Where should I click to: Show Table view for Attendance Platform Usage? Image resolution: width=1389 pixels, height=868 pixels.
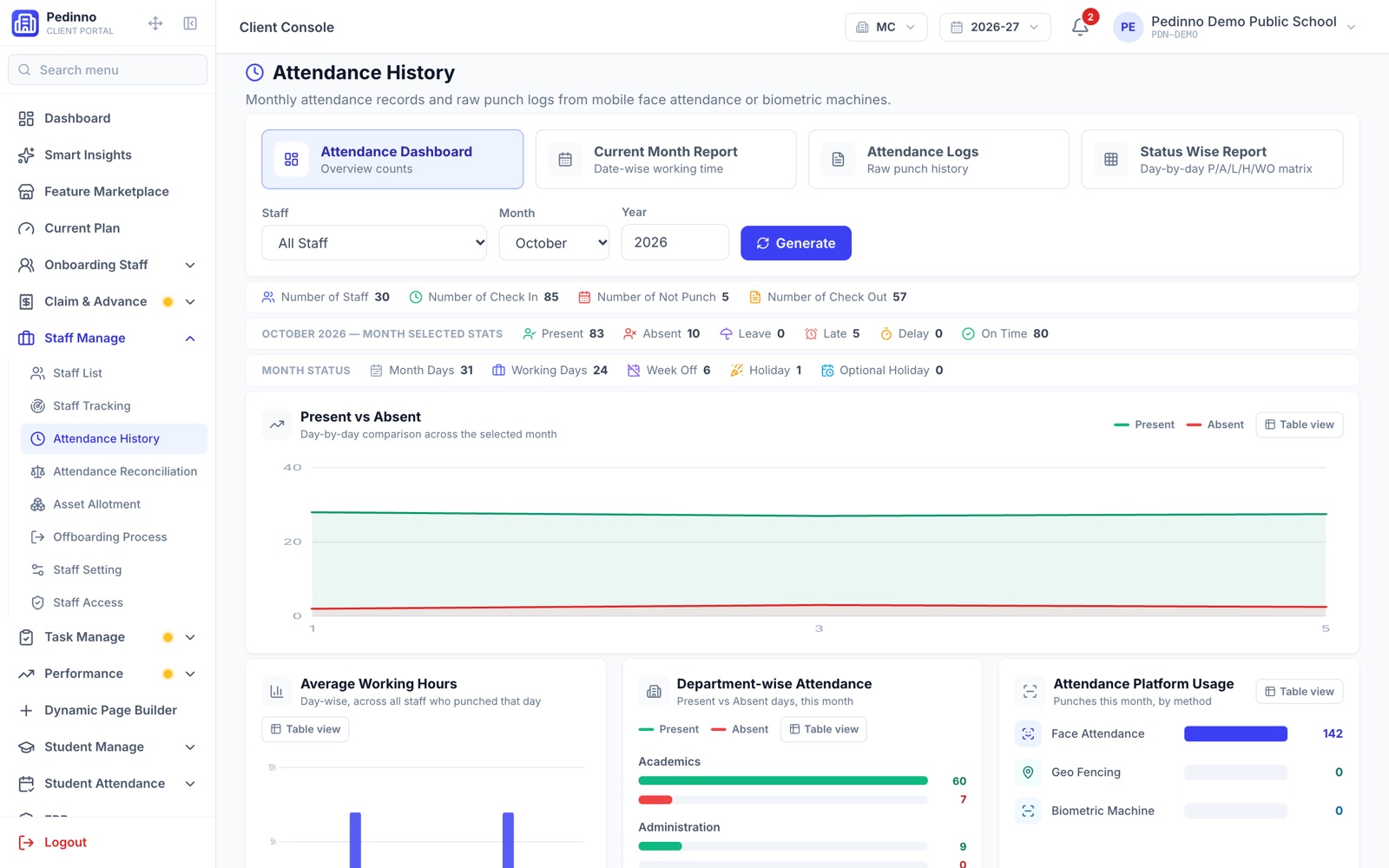(1299, 692)
